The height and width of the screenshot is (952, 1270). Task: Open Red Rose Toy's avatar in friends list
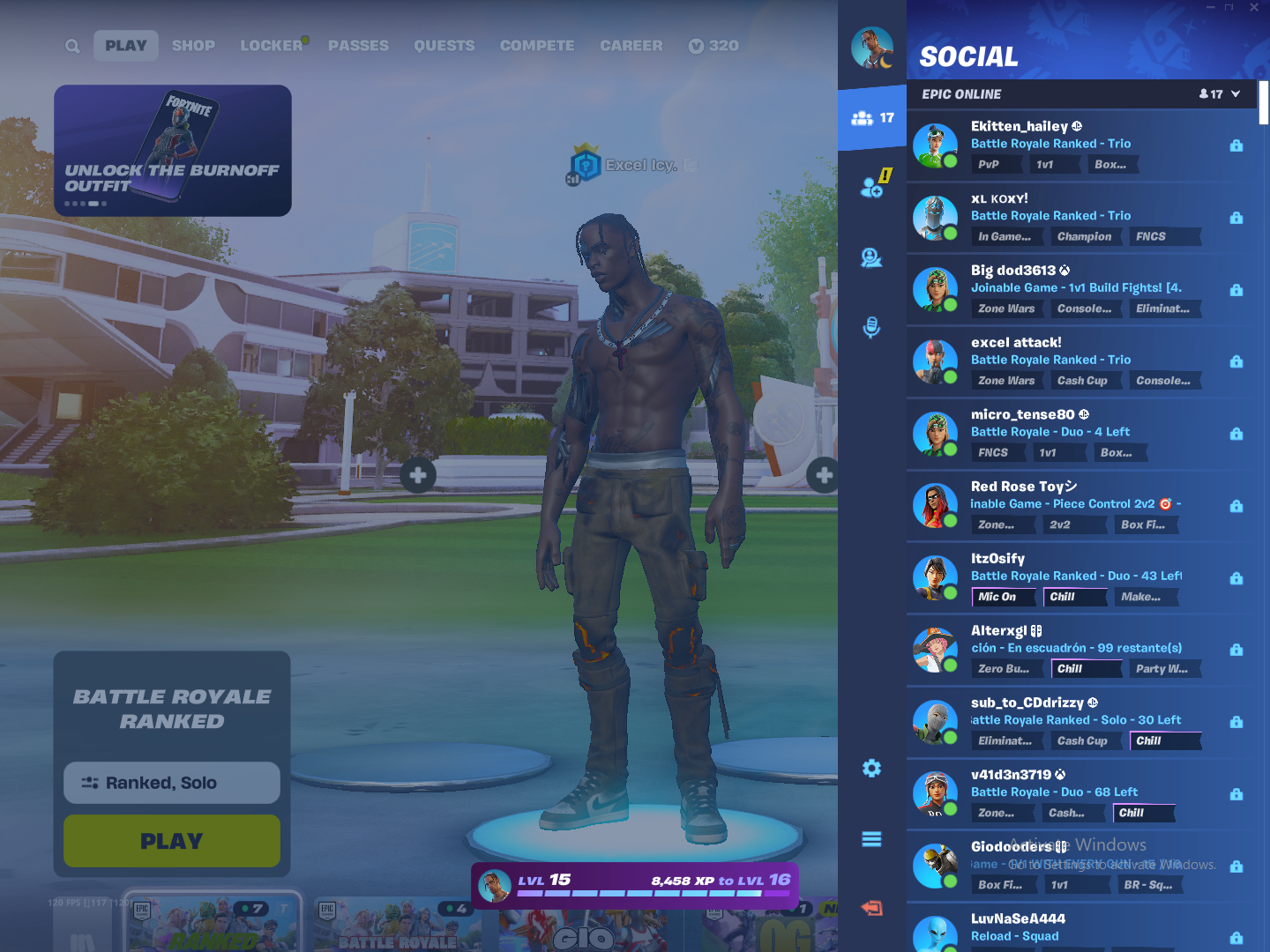(935, 506)
